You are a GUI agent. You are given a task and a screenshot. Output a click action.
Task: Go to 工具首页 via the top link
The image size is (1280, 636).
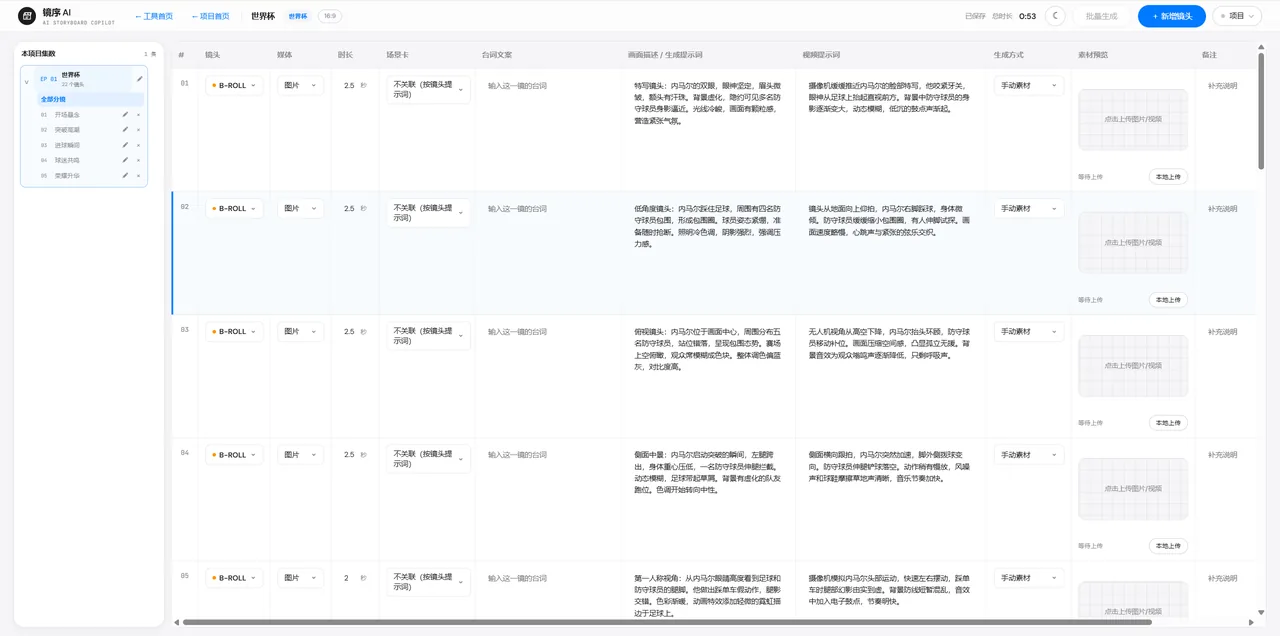pos(153,16)
